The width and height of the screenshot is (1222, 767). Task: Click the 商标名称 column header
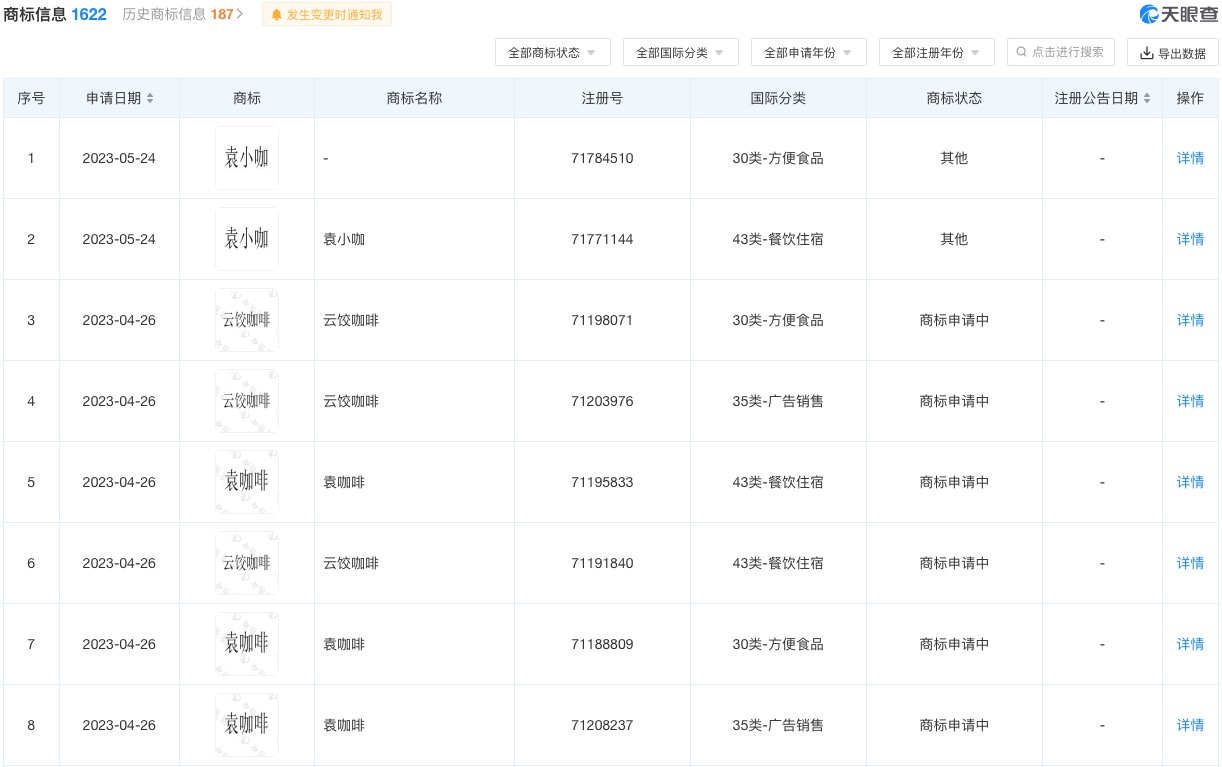pyautogui.click(x=414, y=98)
